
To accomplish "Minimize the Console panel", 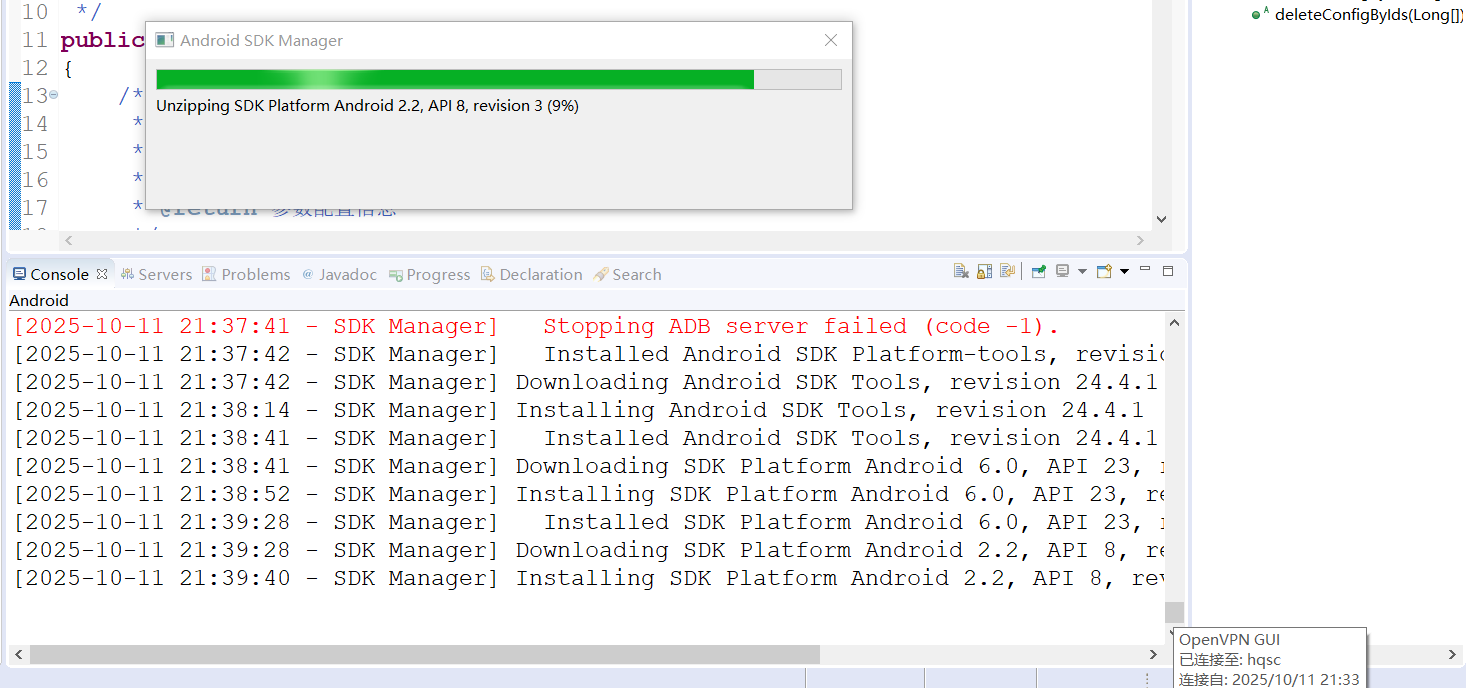I will click(x=1146, y=270).
